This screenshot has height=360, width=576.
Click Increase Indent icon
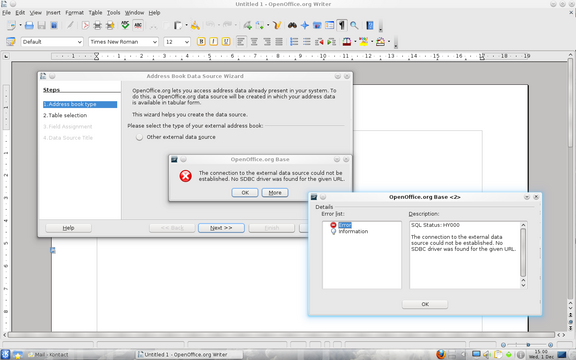coord(331,42)
